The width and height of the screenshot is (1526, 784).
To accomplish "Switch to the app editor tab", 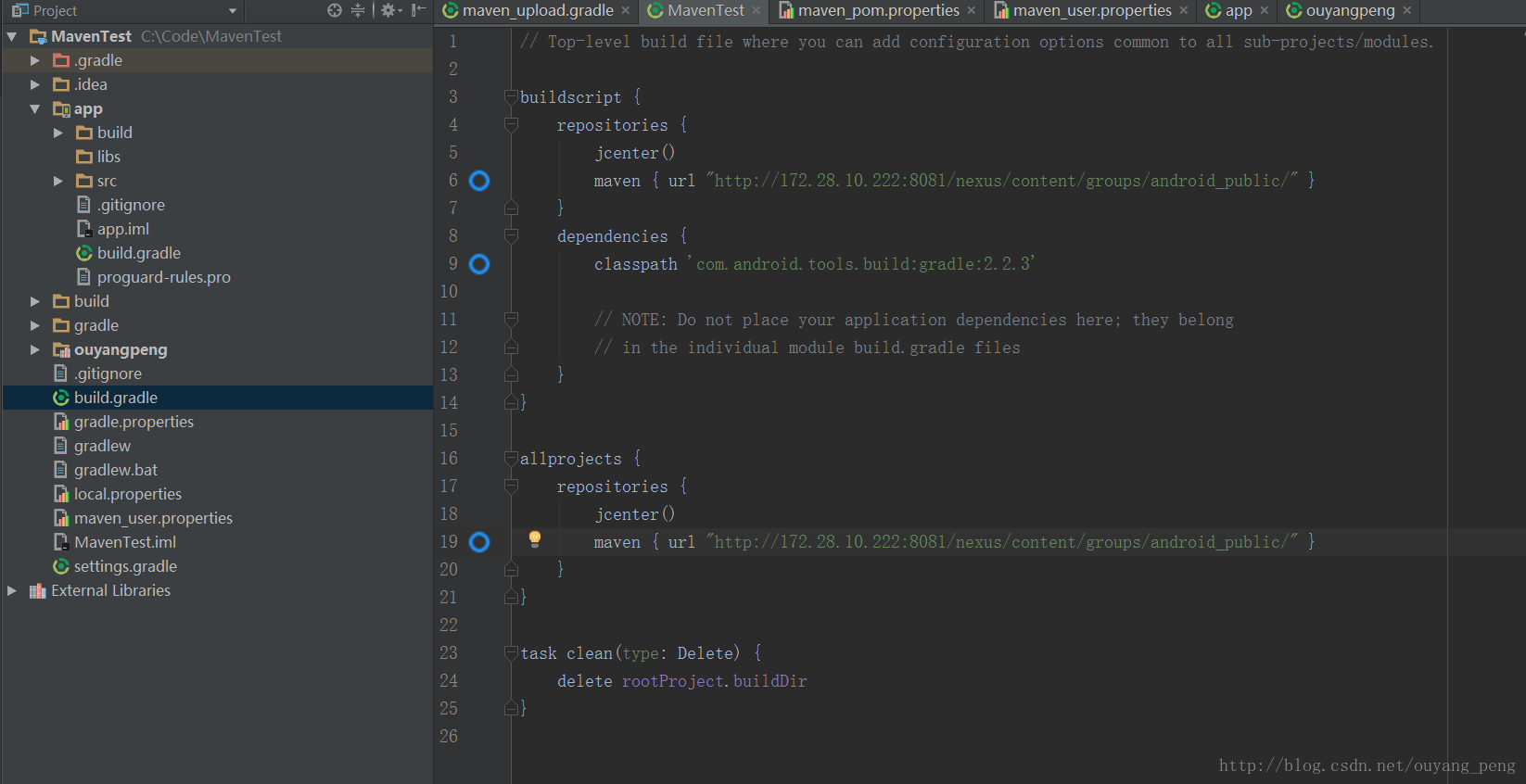I will coord(1238,11).
